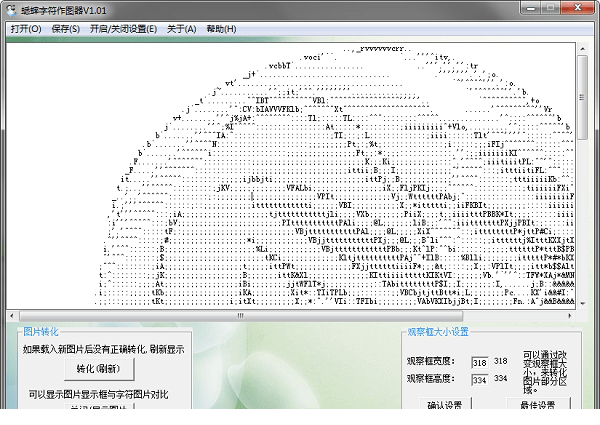Focus the 观察框宽度 input field

click(479, 362)
